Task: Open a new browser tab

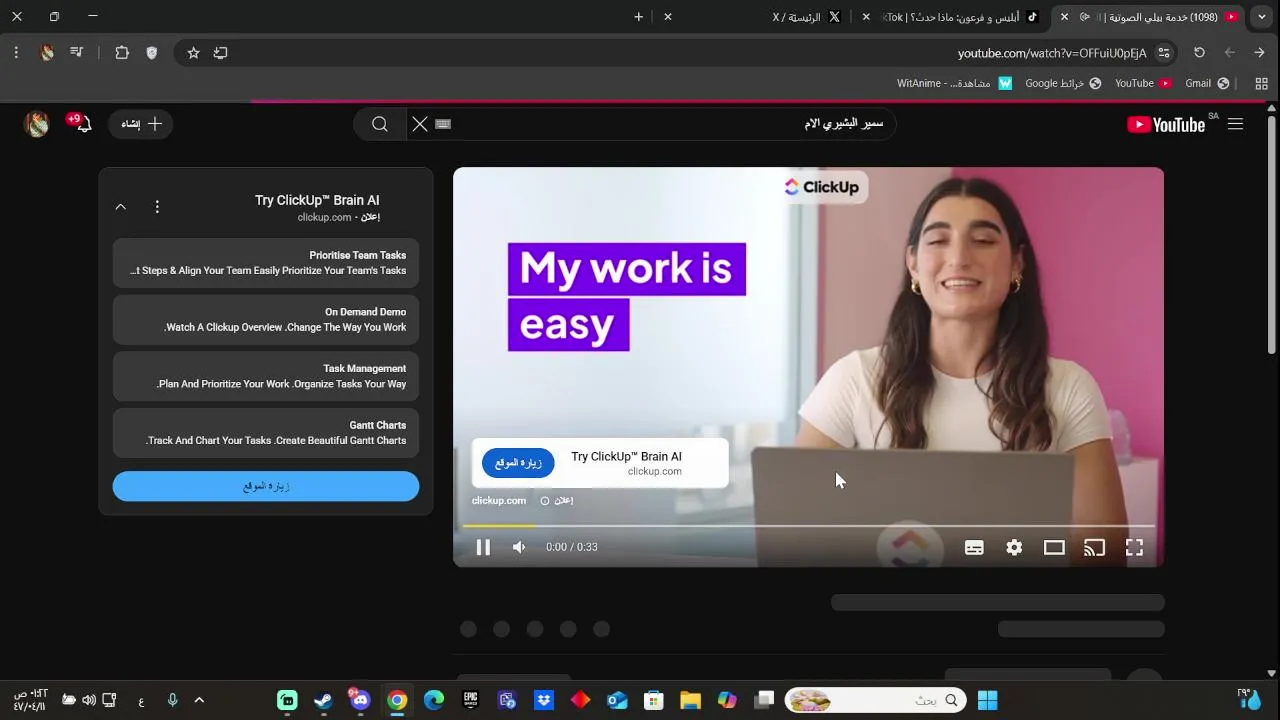Action: 639,17
